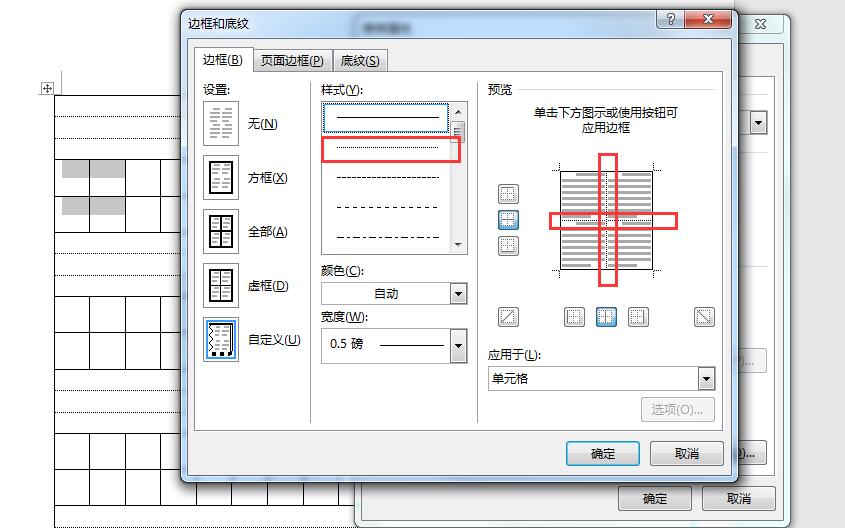
Task: Toggle the inside horizontal border button
Action: pyautogui.click(x=508, y=220)
